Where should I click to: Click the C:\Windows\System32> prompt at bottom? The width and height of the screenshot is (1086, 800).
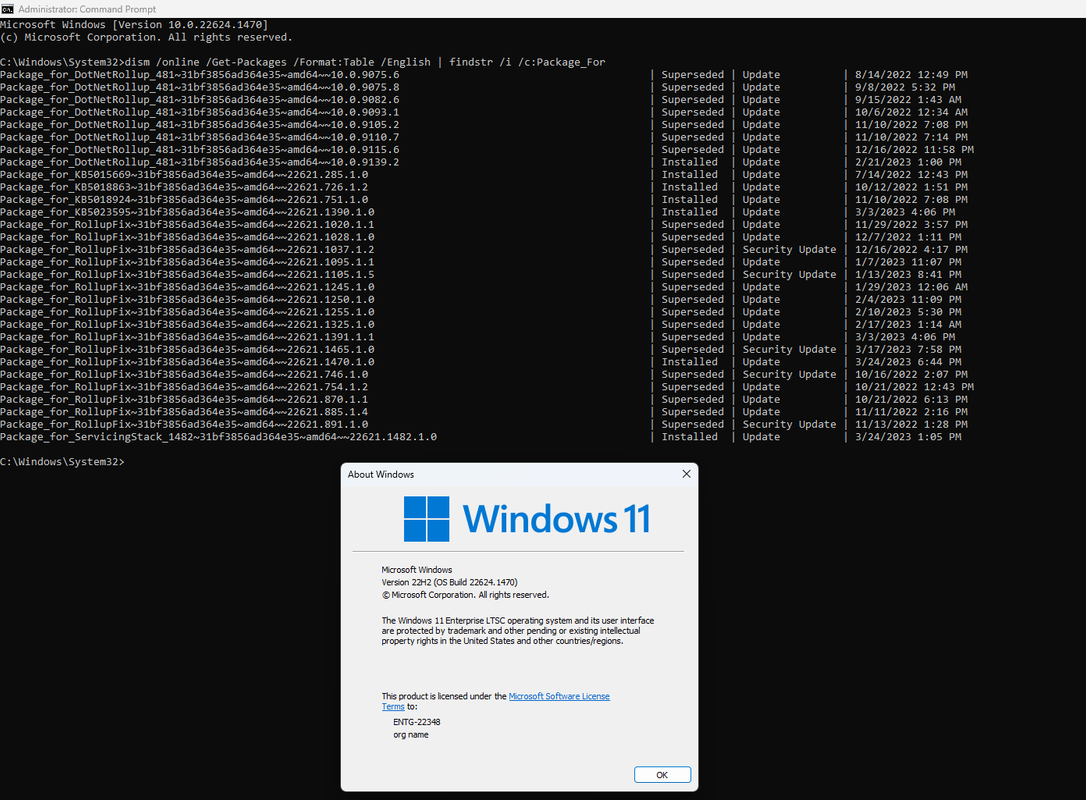[x=62, y=462]
